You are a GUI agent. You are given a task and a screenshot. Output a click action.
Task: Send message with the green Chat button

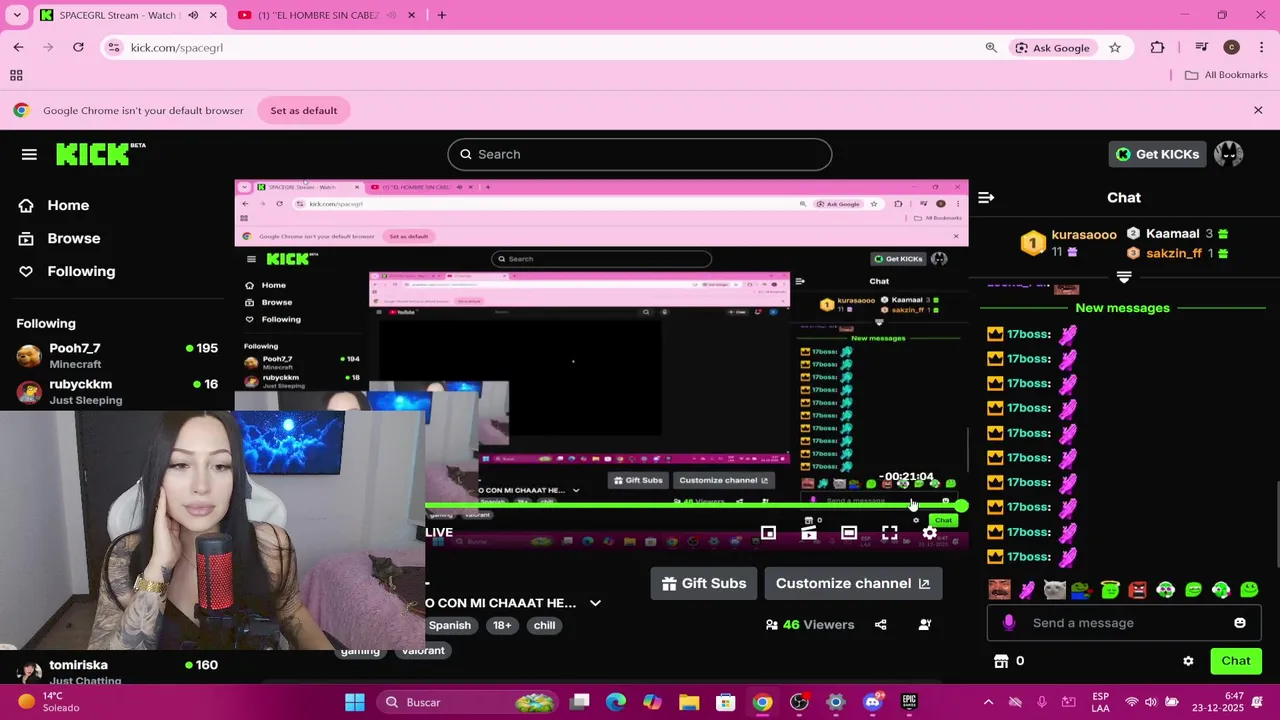[1236, 661]
